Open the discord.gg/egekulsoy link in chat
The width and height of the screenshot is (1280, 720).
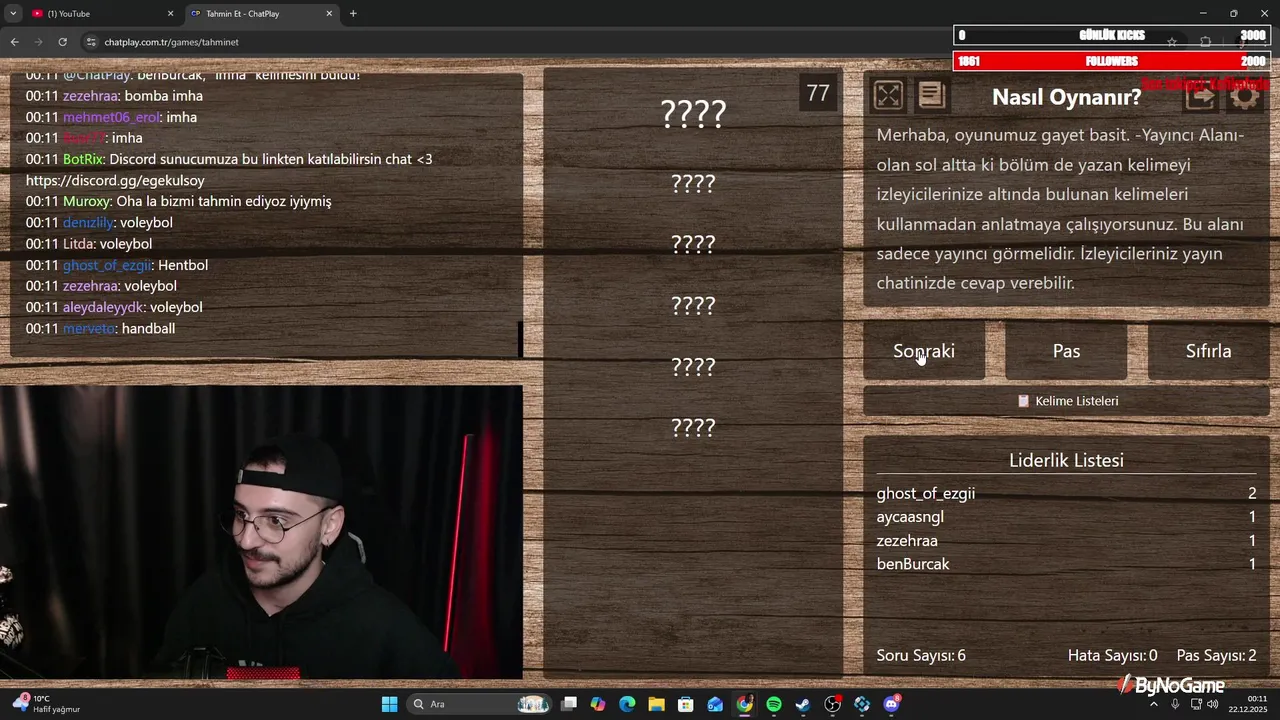point(115,180)
